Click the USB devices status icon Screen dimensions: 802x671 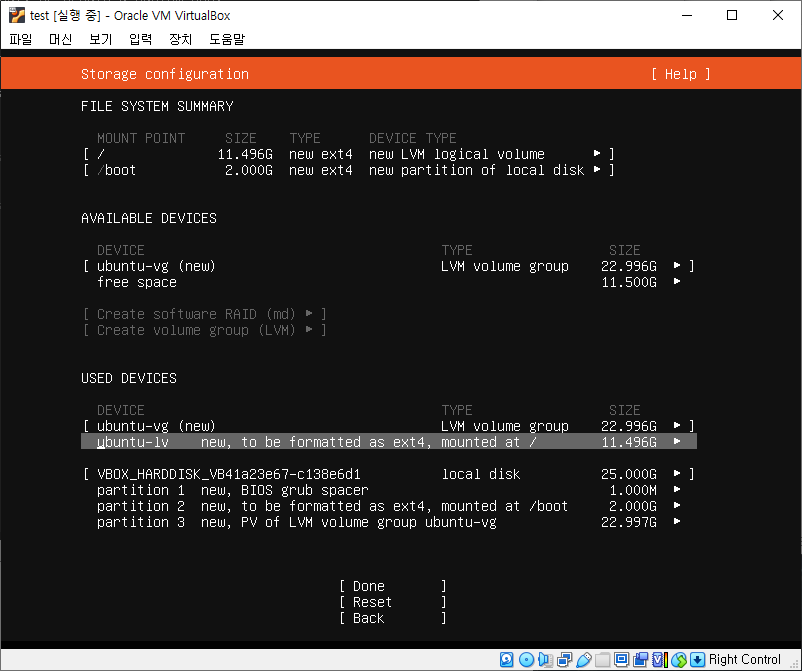(x=584, y=659)
